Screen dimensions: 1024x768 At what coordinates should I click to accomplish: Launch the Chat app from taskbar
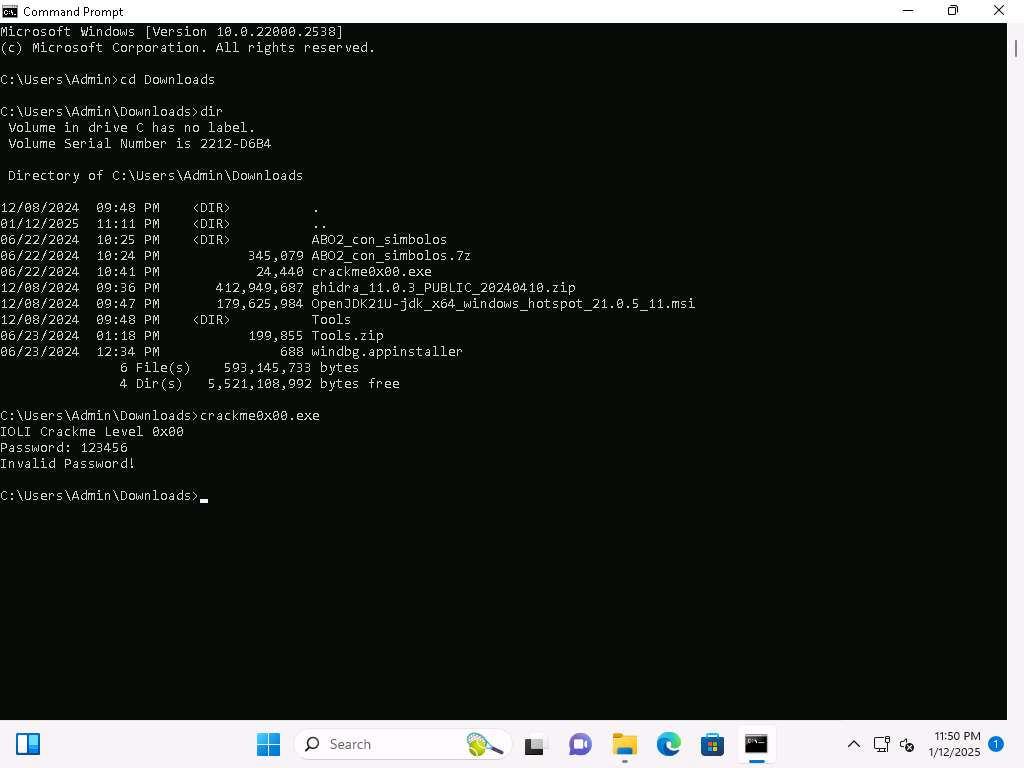tap(580, 744)
